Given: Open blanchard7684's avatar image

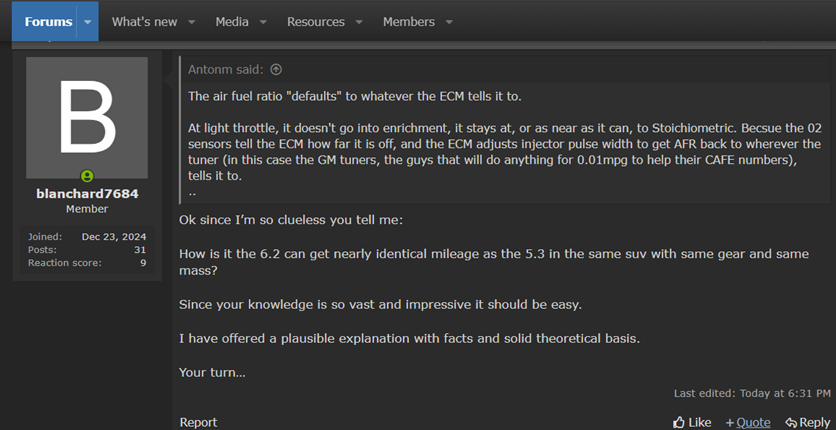Looking at the screenshot, I should 87,118.
